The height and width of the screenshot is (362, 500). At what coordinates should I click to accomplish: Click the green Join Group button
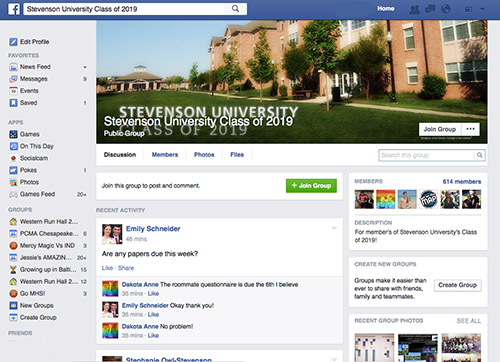pyautogui.click(x=311, y=186)
